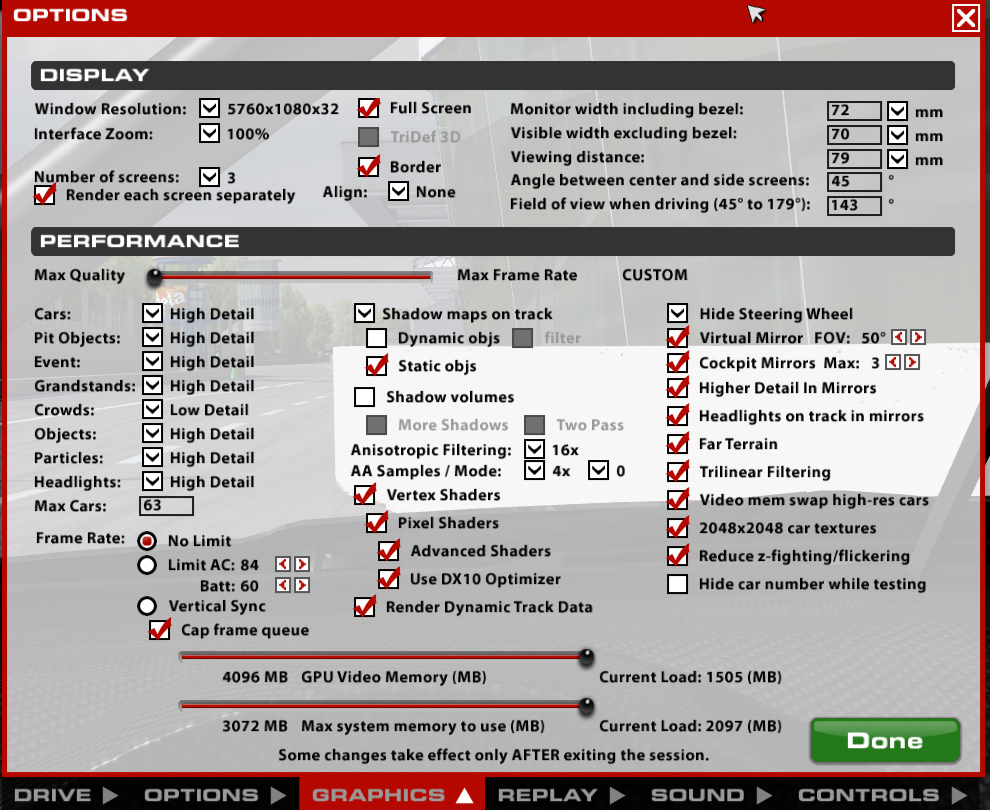Choose Vertical Sync radio button
990x810 pixels.
click(147, 606)
